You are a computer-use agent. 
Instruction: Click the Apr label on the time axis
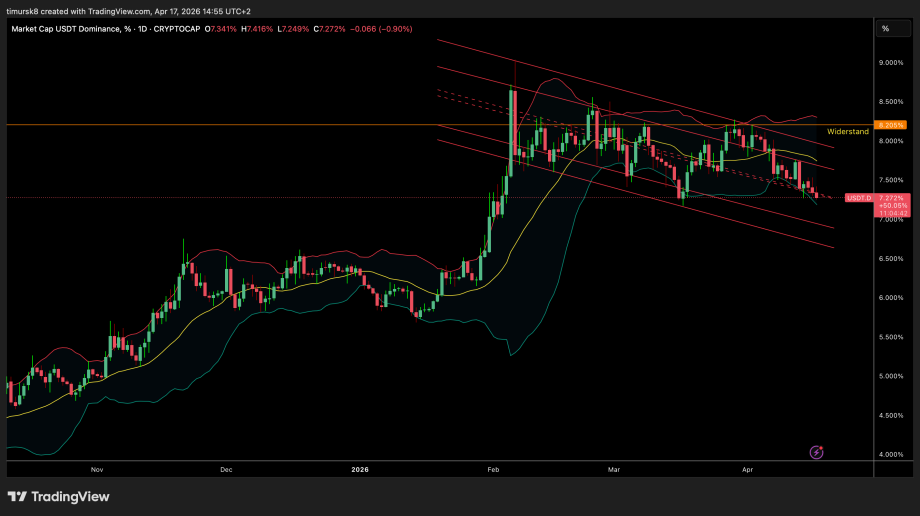pos(748,468)
